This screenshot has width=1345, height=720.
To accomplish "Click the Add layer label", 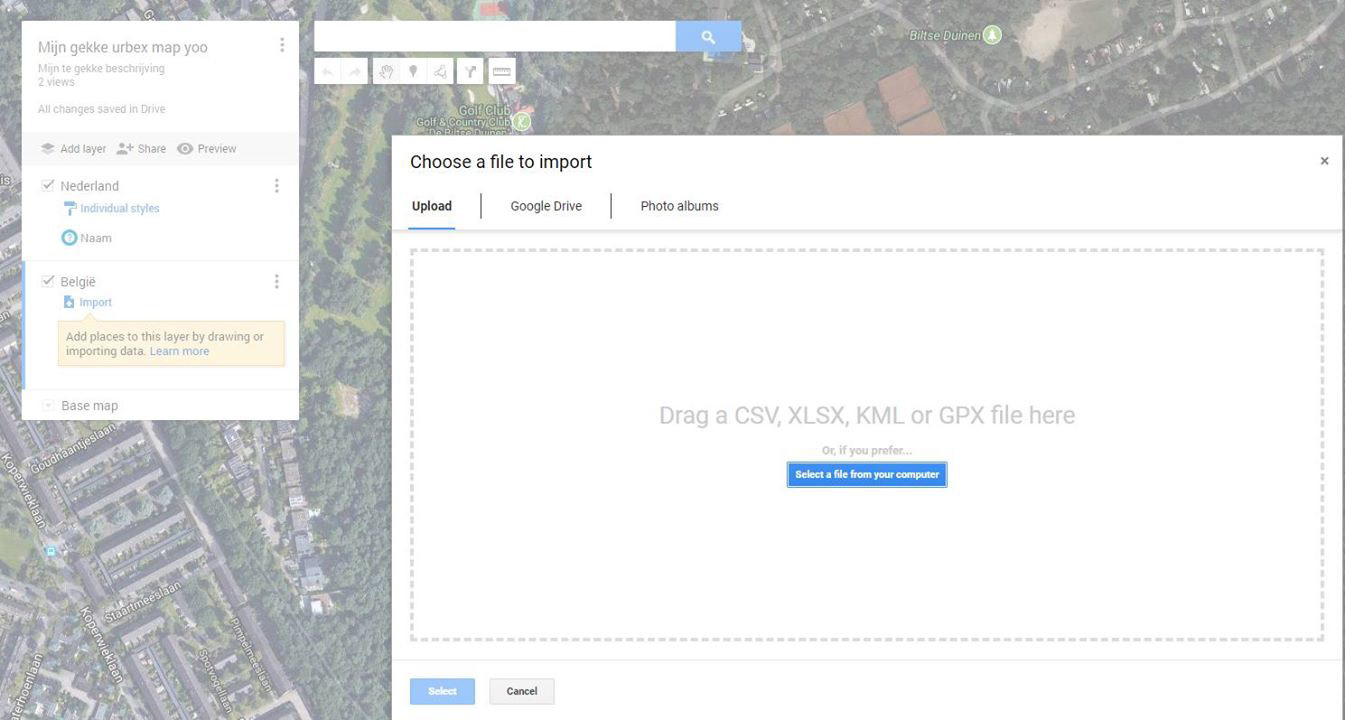I will (83, 149).
